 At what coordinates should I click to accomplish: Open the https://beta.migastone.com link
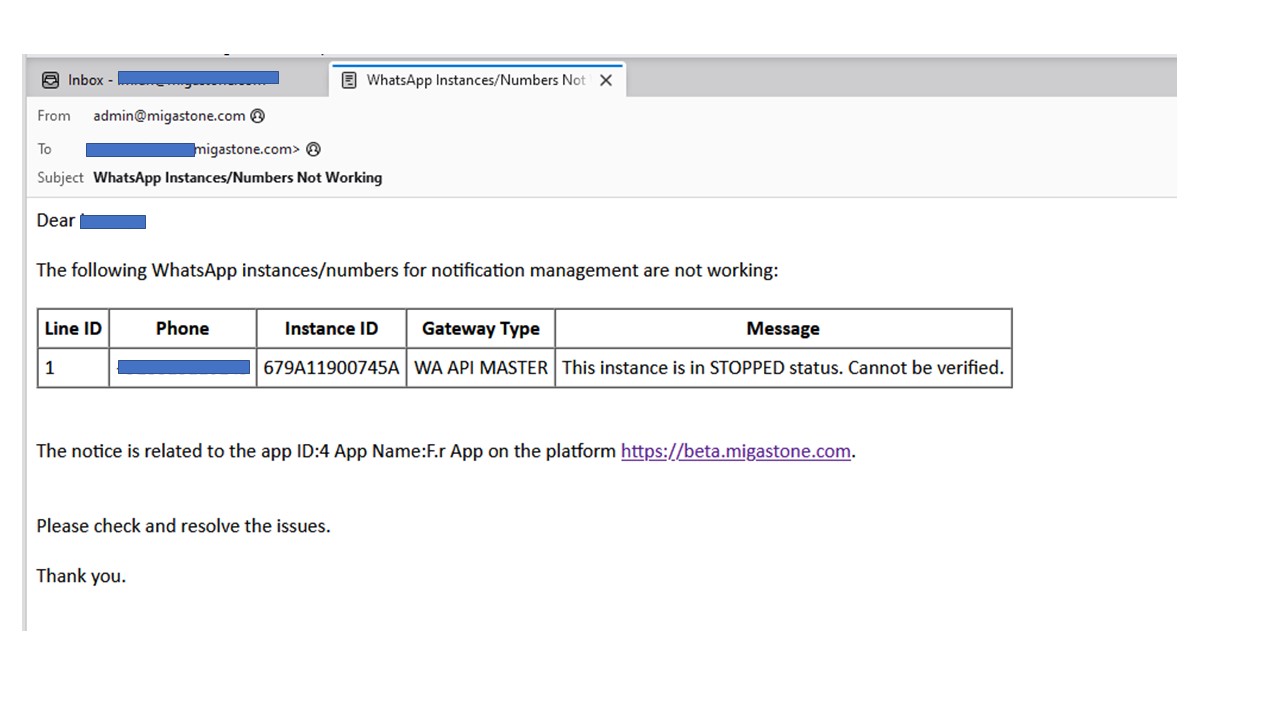[x=735, y=451]
